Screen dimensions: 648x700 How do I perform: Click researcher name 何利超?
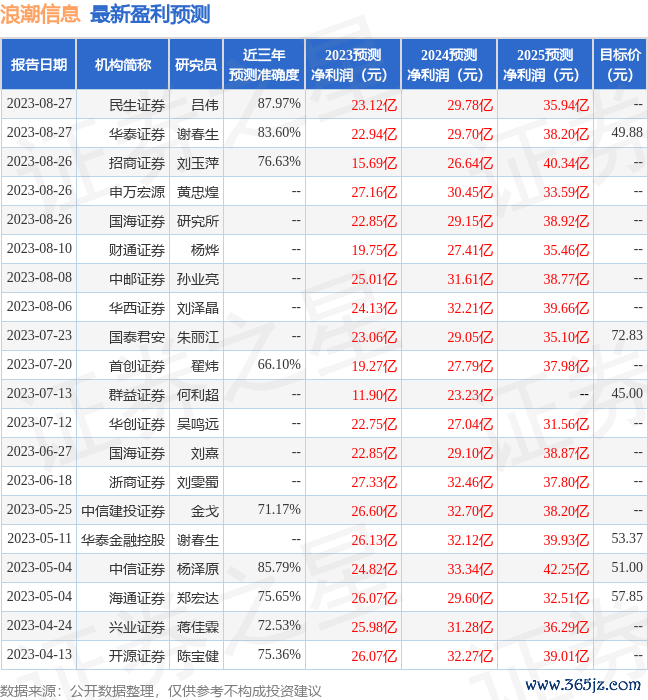pos(198,396)
